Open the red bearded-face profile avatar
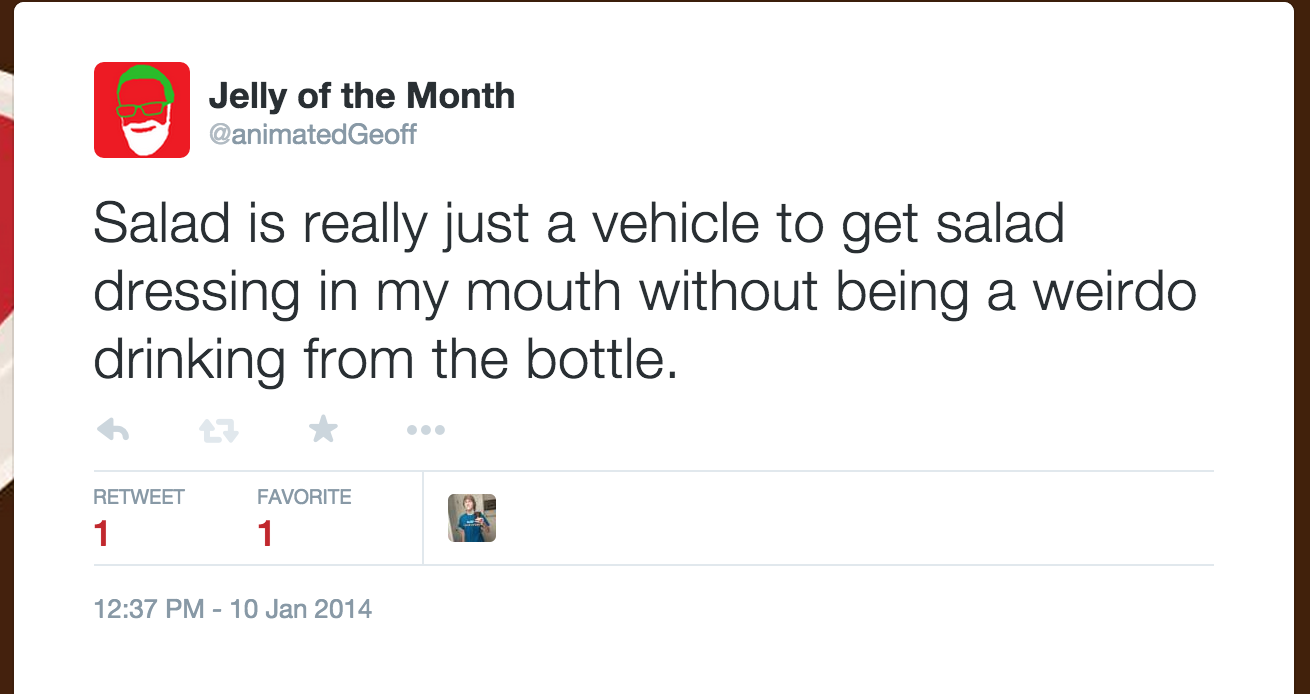This screenshot has height=694, width=1310. click(142, 110)
